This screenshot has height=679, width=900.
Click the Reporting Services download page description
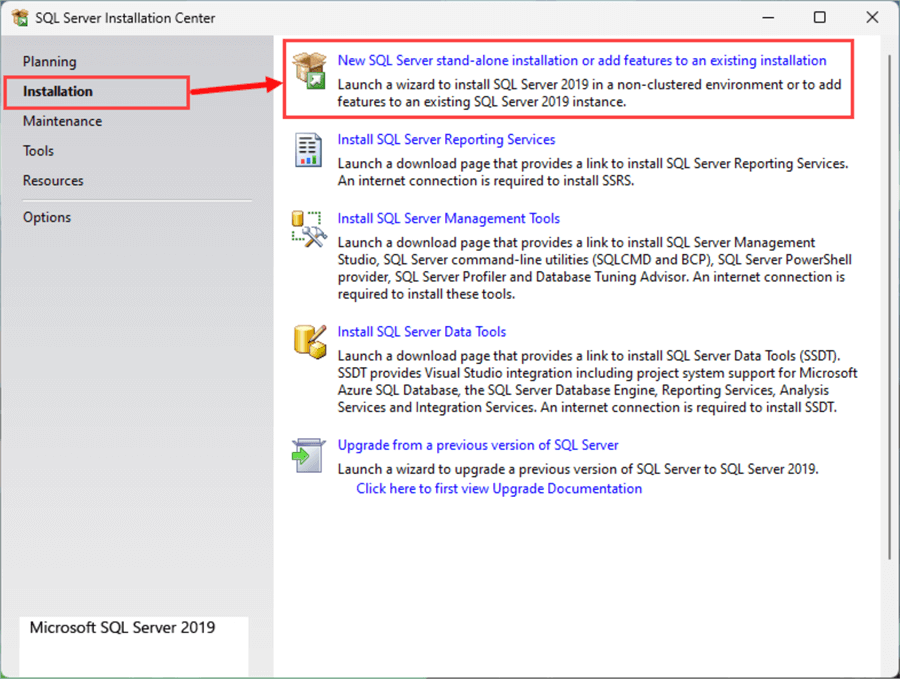click(x=593, y=172)
